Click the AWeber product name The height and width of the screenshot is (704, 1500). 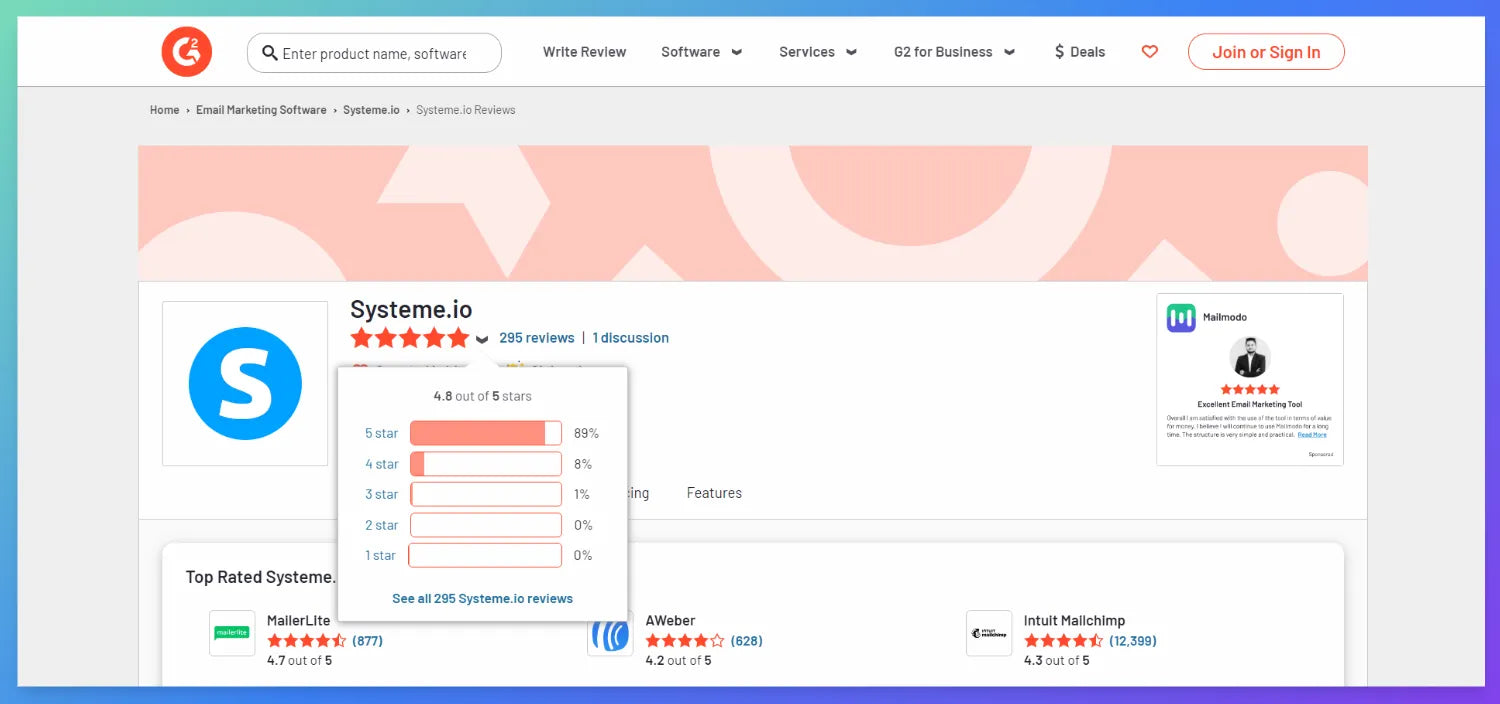click(671, 621)
